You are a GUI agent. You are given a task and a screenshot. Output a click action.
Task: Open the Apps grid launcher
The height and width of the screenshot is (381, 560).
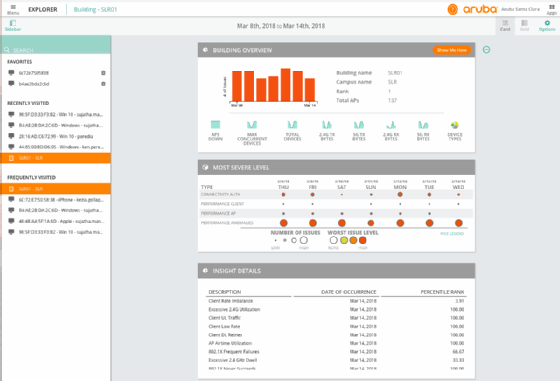coord(551,9)
